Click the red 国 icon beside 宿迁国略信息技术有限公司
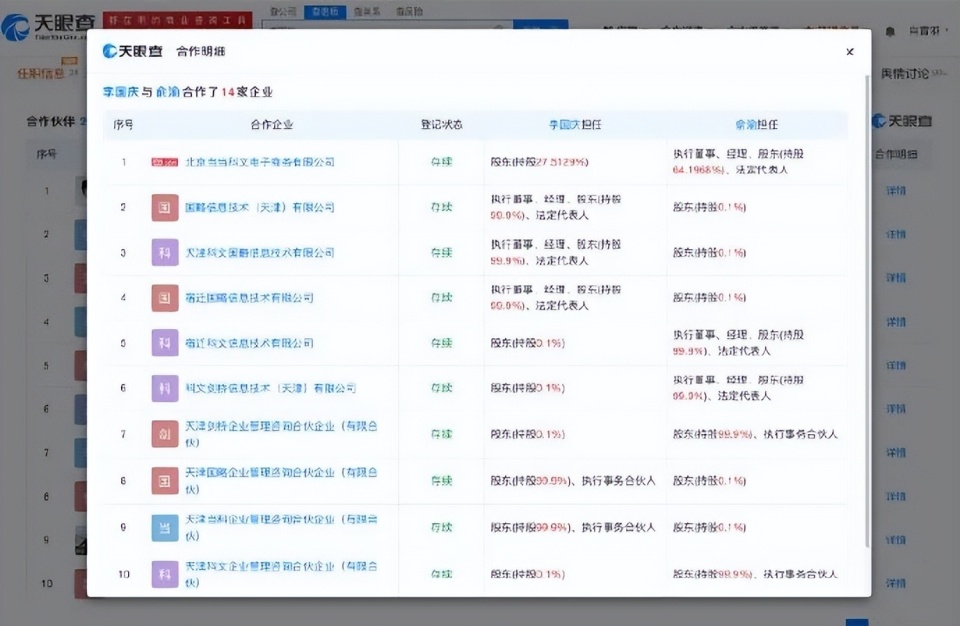 165,298
